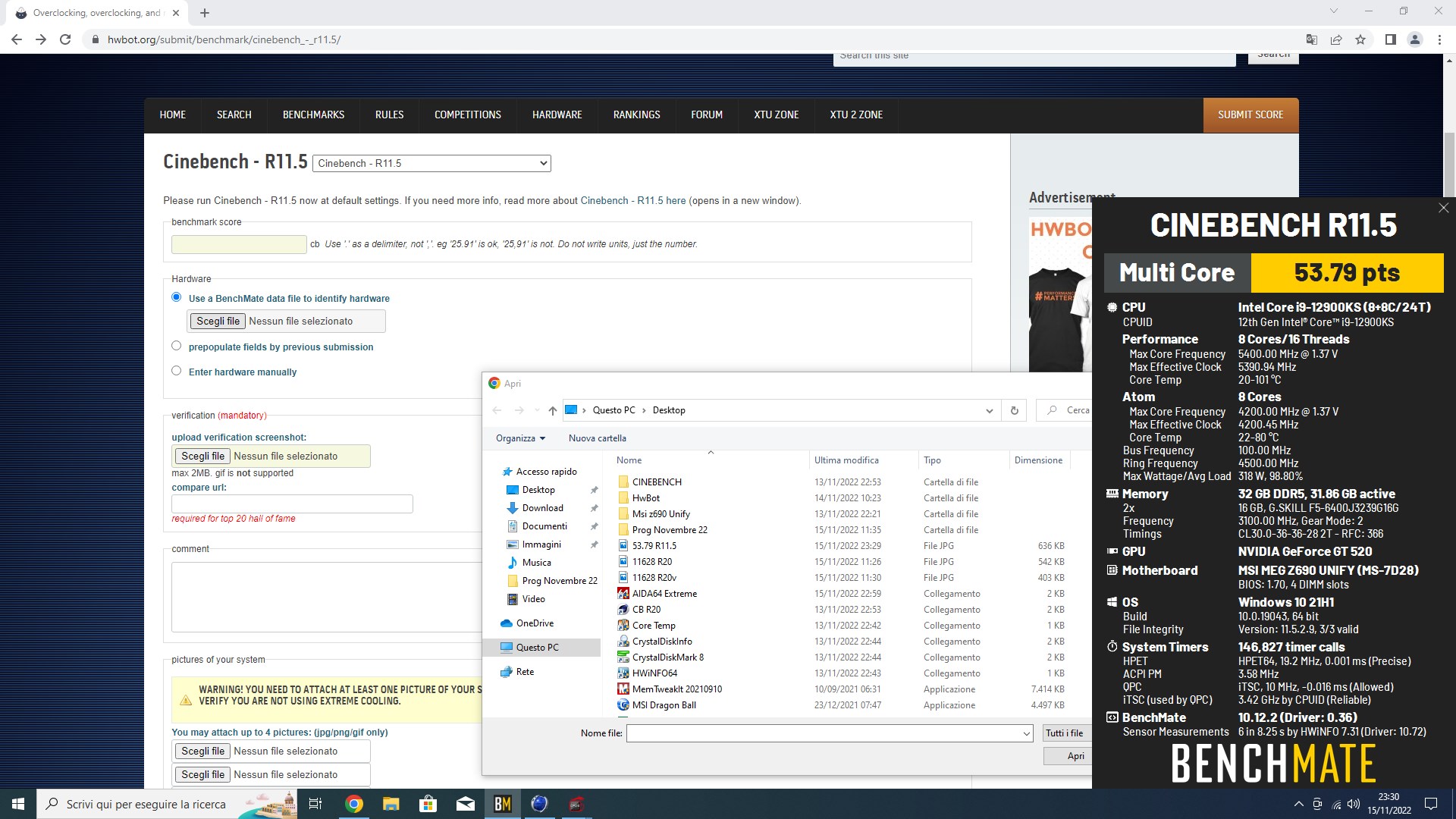Go to XTU 2 ZONE

click(x=856, y=115)
